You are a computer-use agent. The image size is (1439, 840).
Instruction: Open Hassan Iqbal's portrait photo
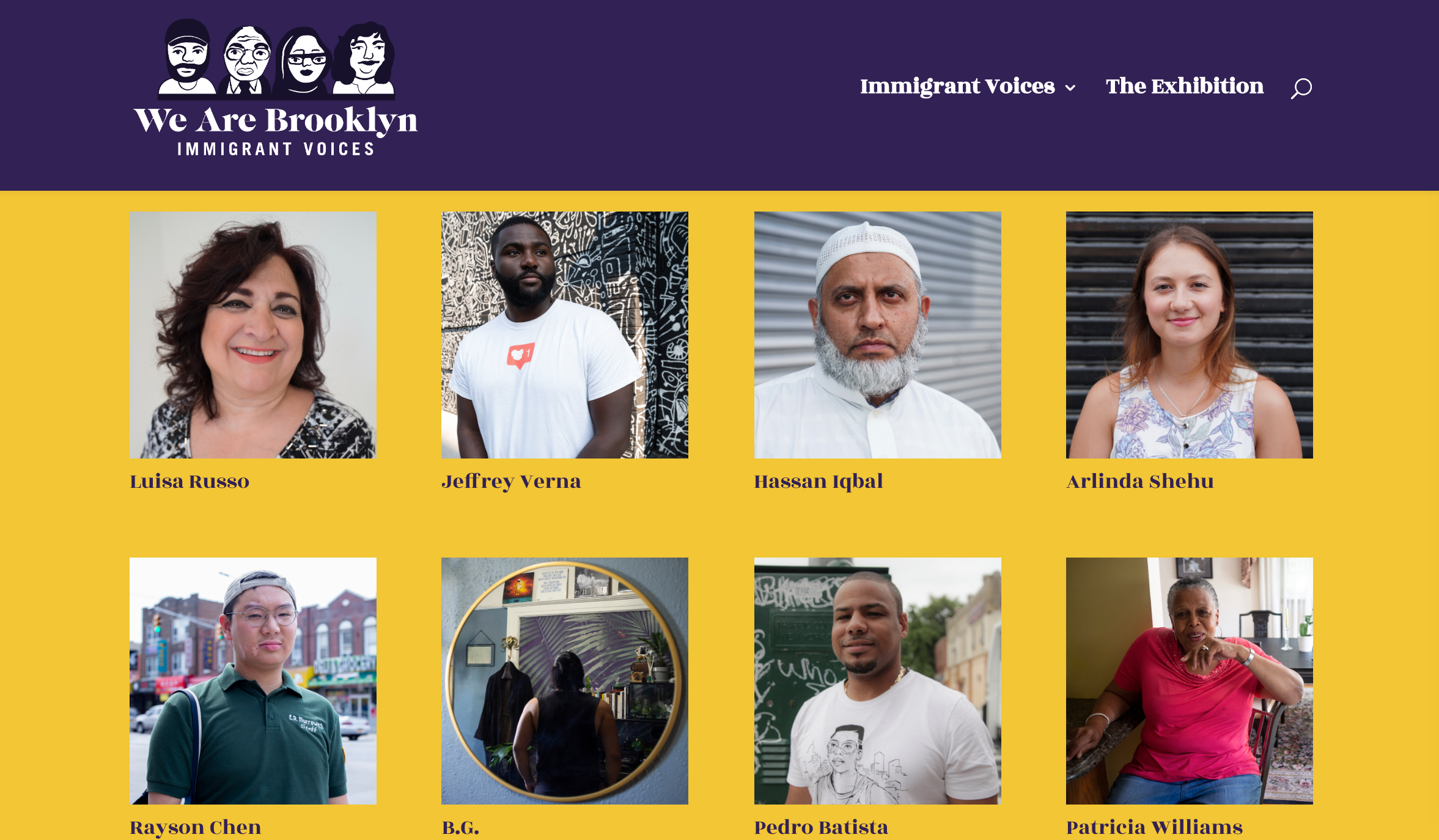point(878,335)
